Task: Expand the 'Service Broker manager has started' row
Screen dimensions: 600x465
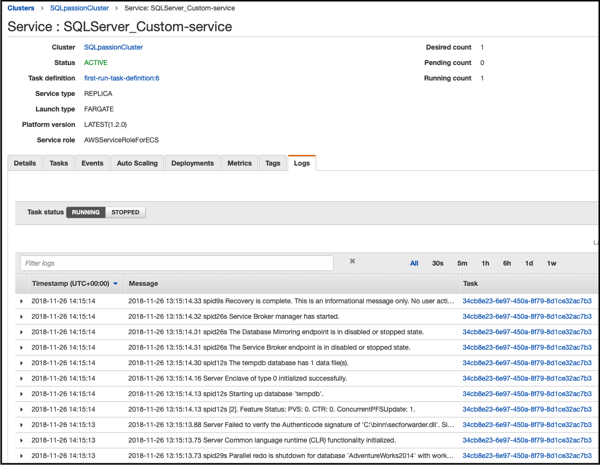Action: (21, 316)
